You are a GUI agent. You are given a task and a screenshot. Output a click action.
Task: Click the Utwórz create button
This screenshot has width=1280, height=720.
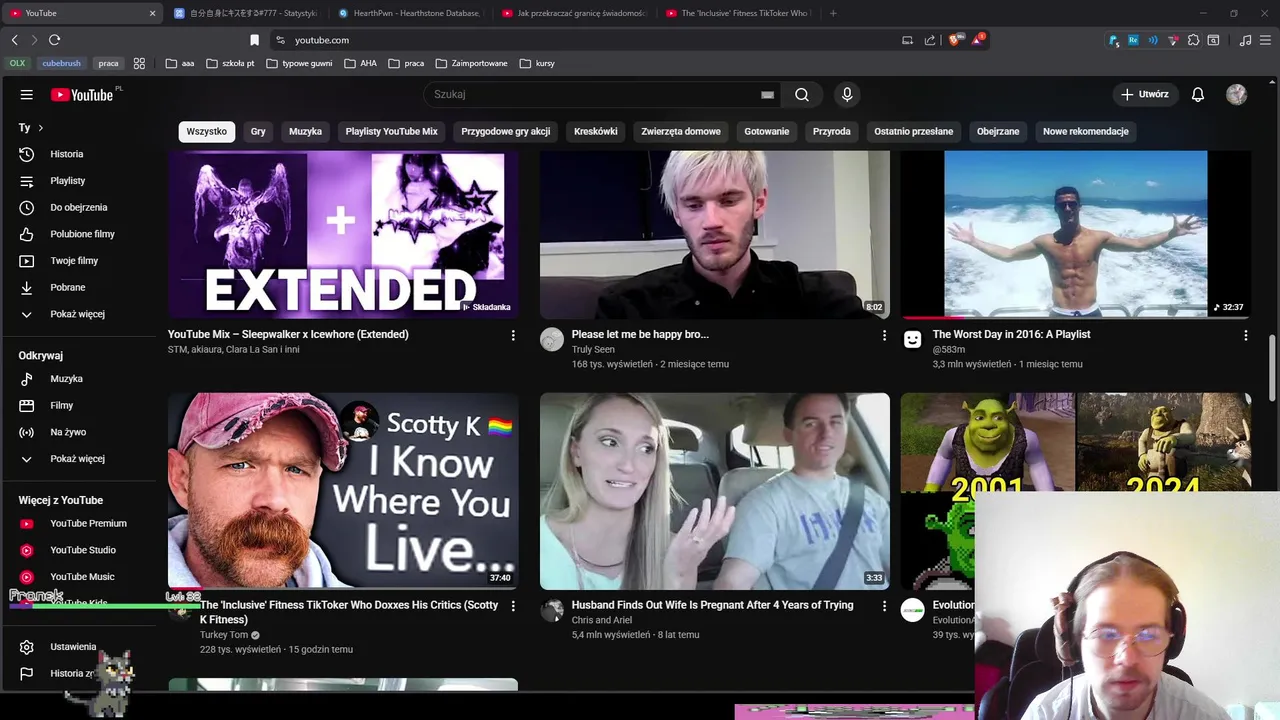pyautogui.click(x=1145, y=94)
